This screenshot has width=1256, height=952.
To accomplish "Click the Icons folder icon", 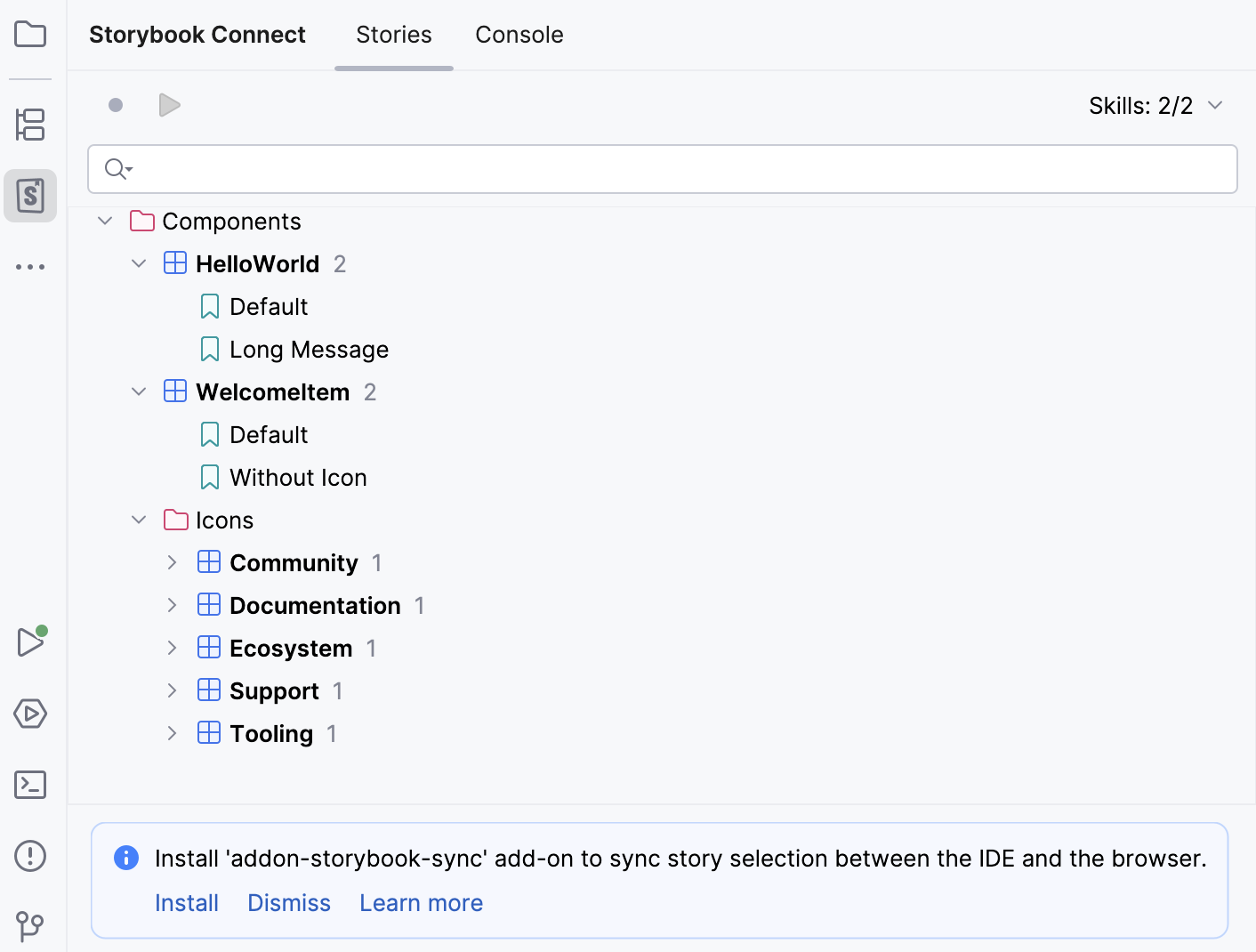I will tap(176, 520).
